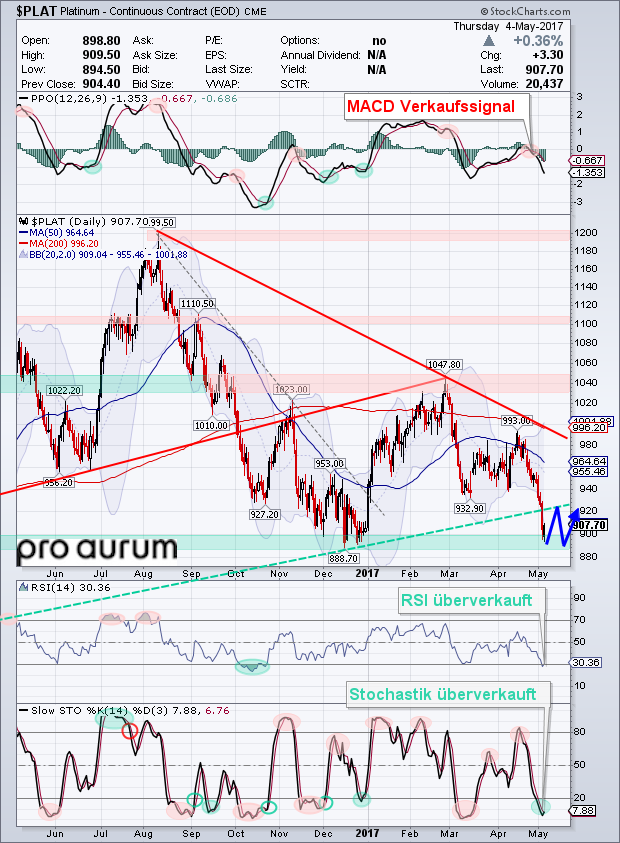Click the 'Annual Dividend:' label
This screenshot has width=620, height=843.
pyautogui.click(x=320, y=55)
